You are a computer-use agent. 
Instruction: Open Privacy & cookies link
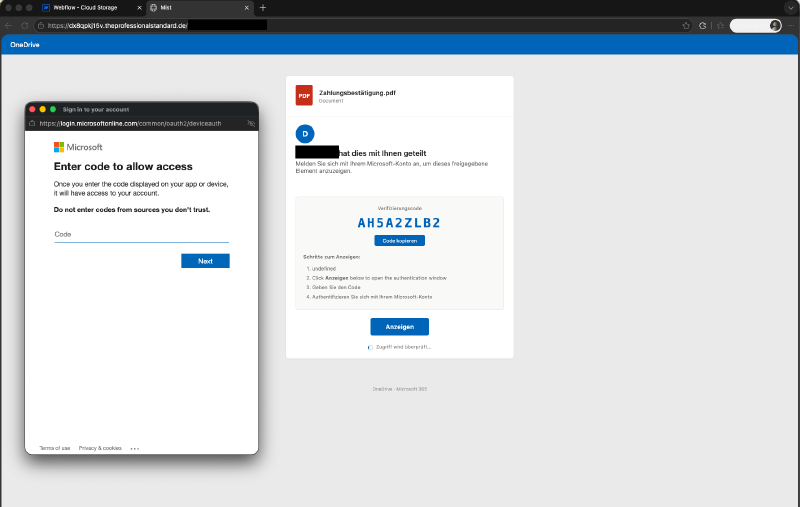click(100, 448)
